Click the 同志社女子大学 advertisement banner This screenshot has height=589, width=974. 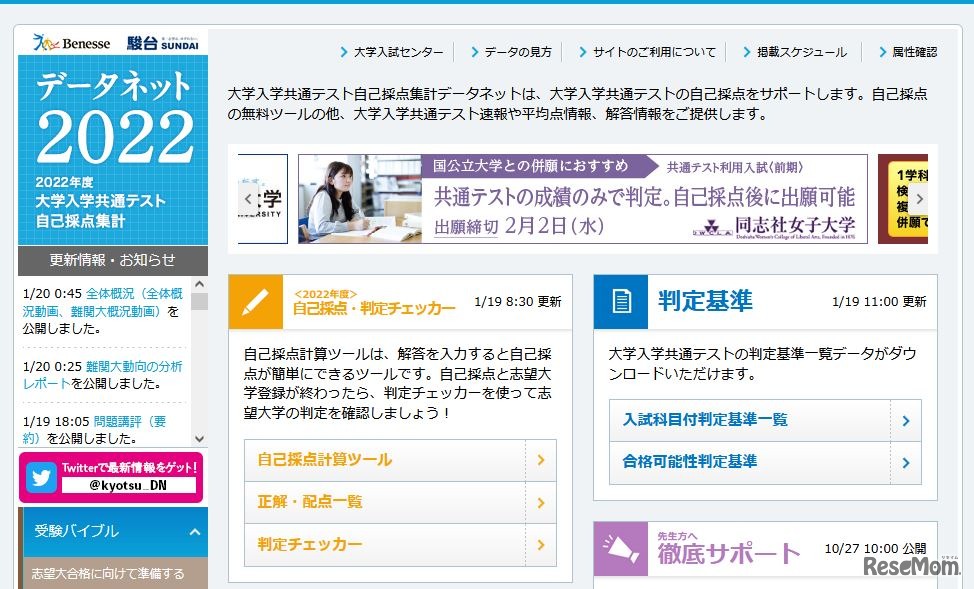pyautogui.click(x=583, y=199)
